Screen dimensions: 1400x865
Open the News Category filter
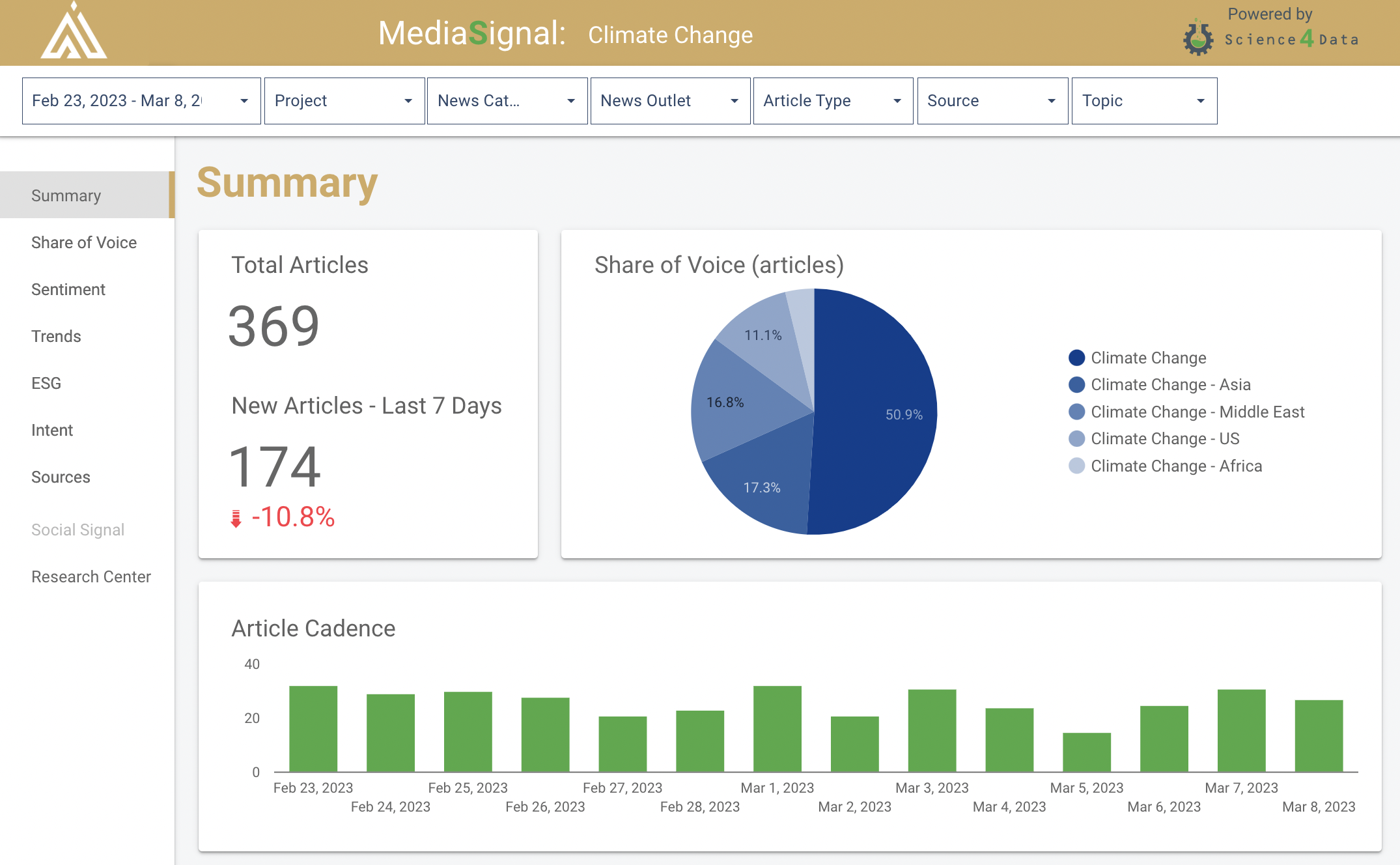(507, 101)
